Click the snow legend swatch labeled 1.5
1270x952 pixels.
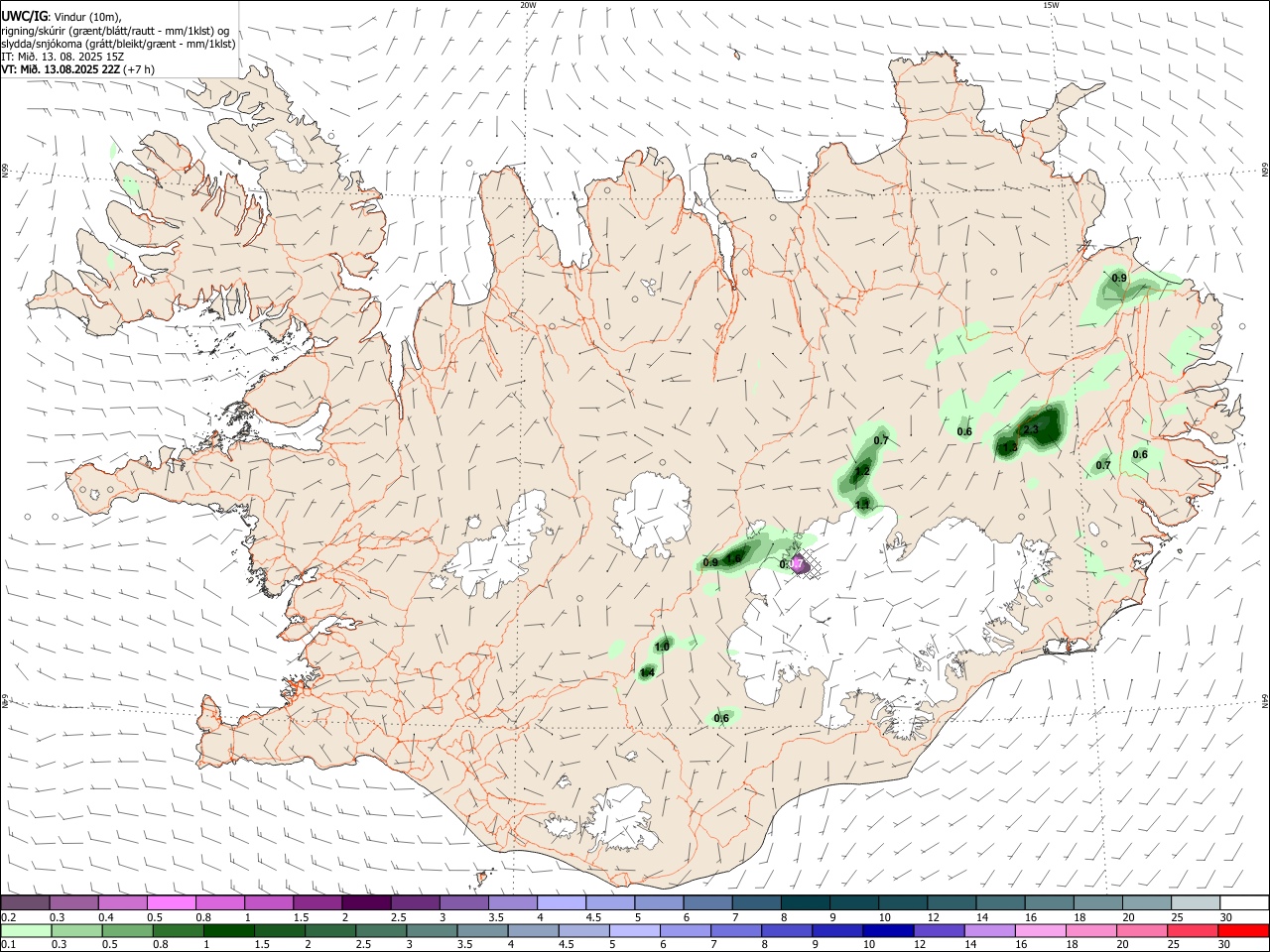317,902
